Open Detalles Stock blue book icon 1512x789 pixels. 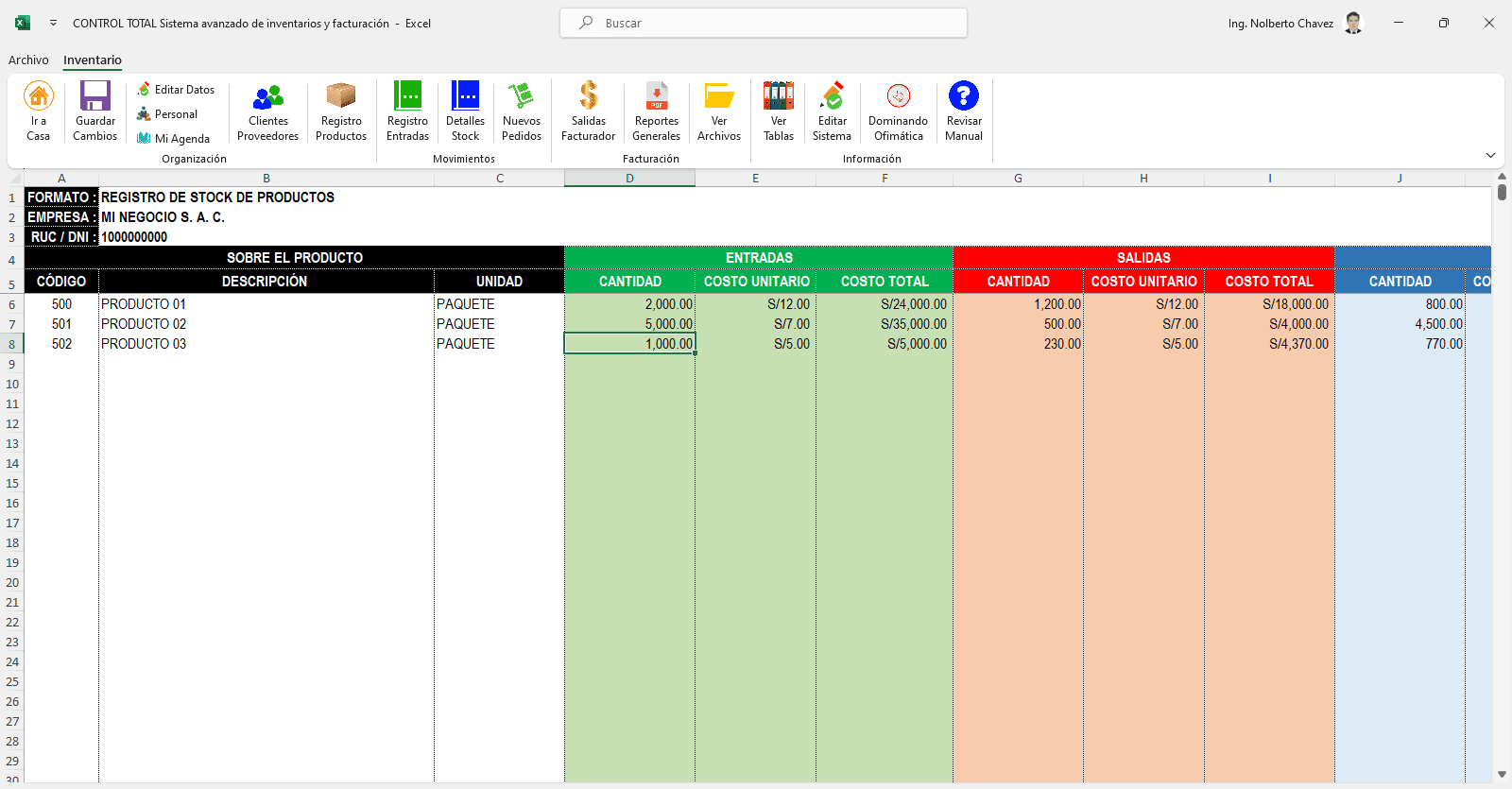465,95
